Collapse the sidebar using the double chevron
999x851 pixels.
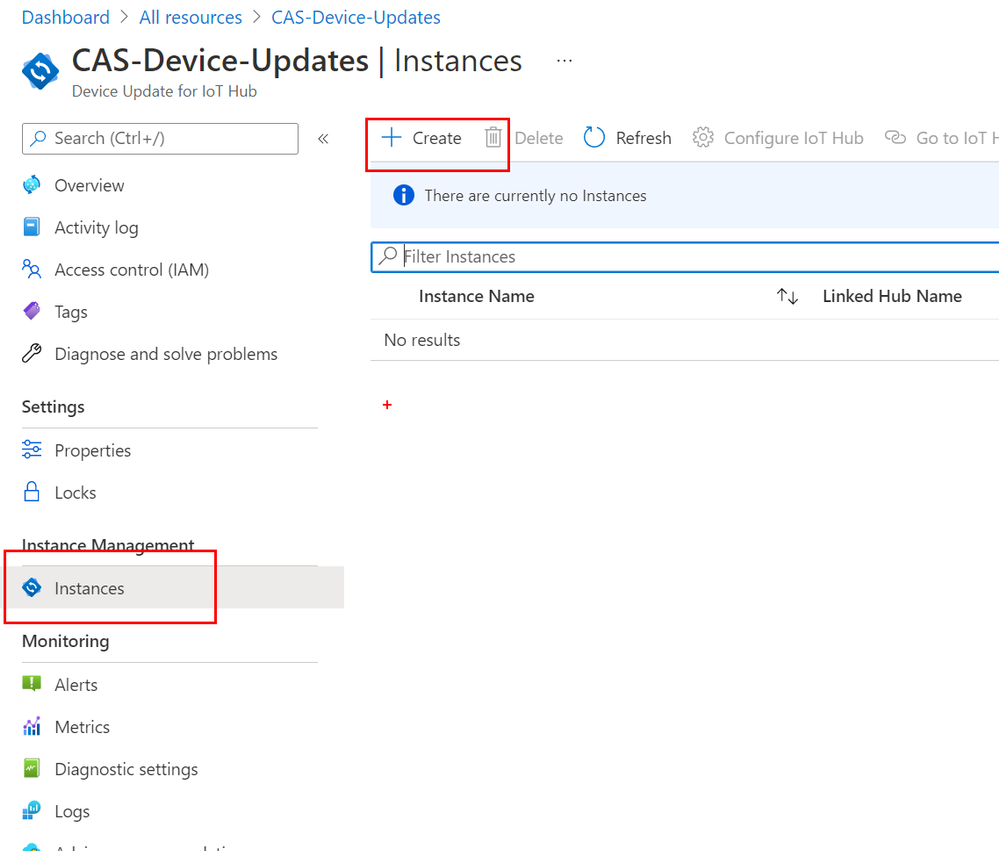click(x=323, y=139)
